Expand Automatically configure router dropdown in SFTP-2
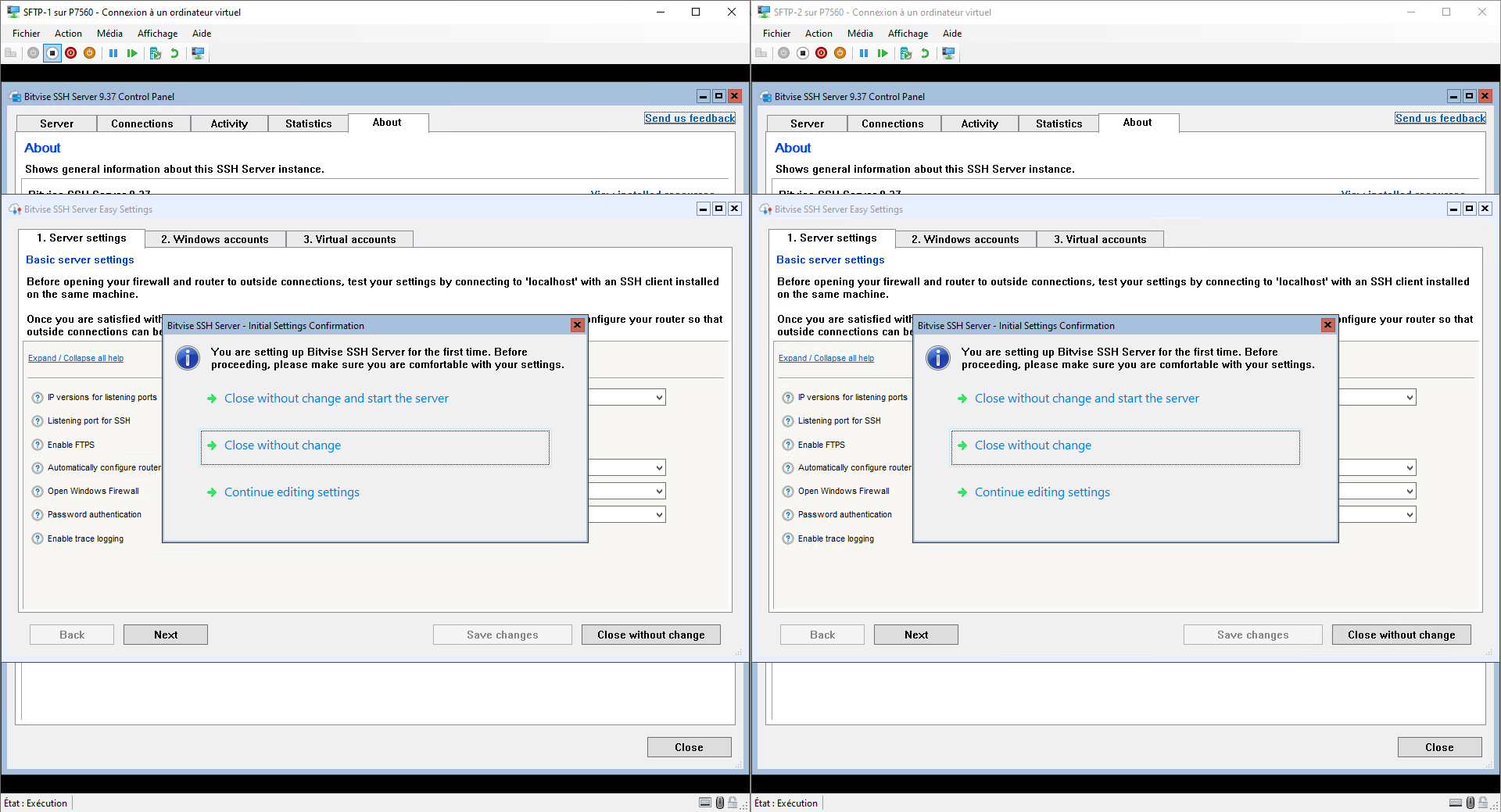This screenshot has width=1501, height=812. pos(1410,468)
